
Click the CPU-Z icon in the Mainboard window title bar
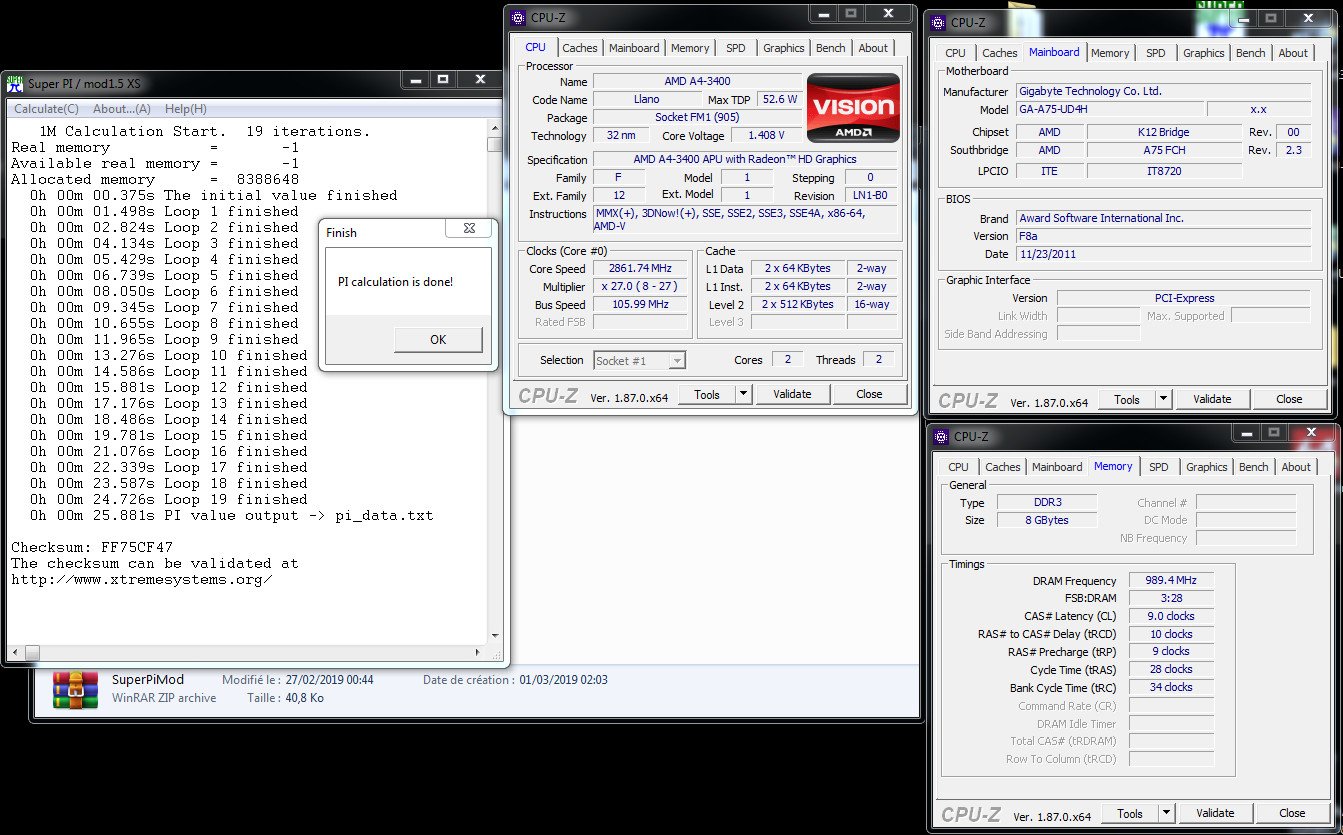point(937,22)
